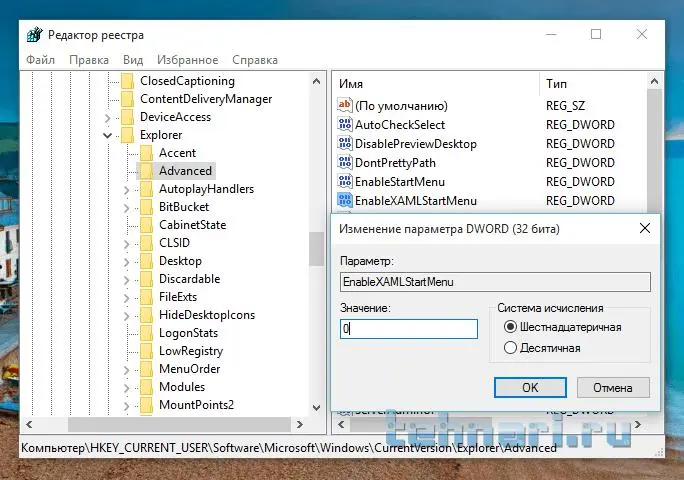
Task: Select the MountPoints2 tree item
Action: pos(196,405)
